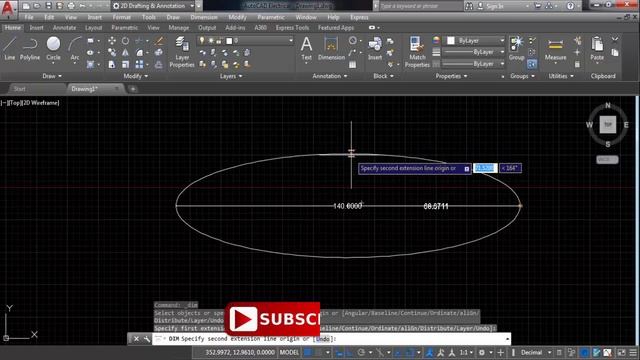Expand the Annotation panel
This screenshot has height=360, width=640.
pos(330,76)
